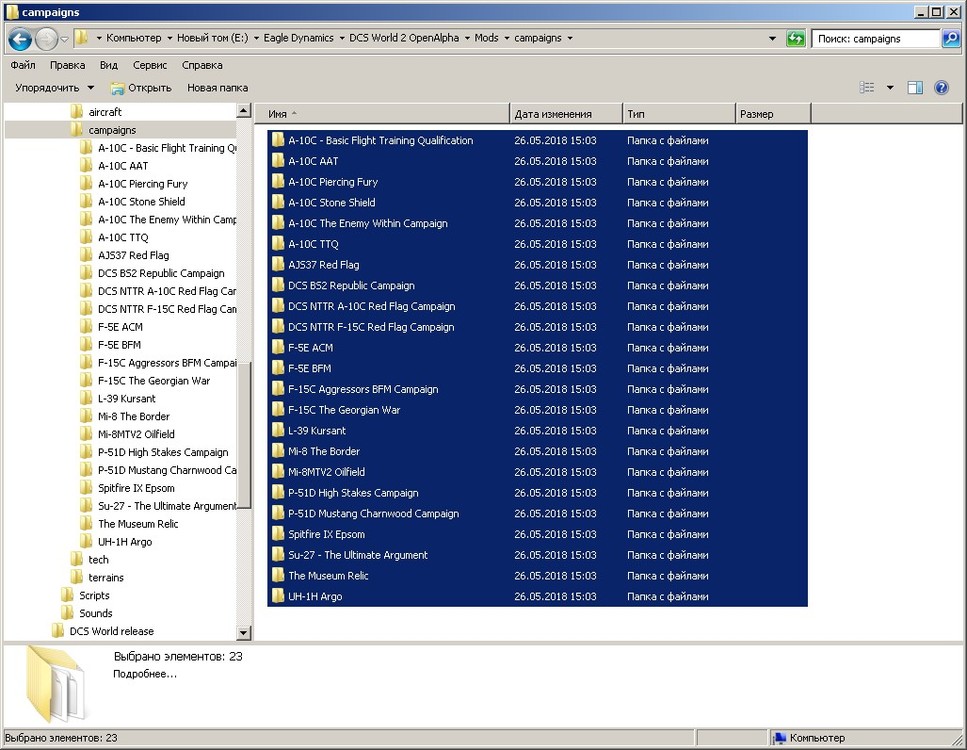
Task: Expand dropdown arrow after Mods breadcrumb
Action: [507, 38]
